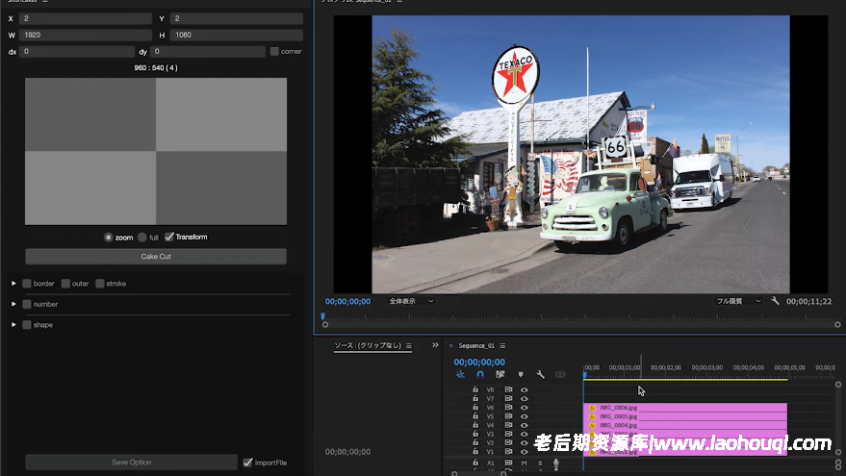846x476 pixels.
Task: Switch to the source clip tab
Action: [x=368, y=345]
